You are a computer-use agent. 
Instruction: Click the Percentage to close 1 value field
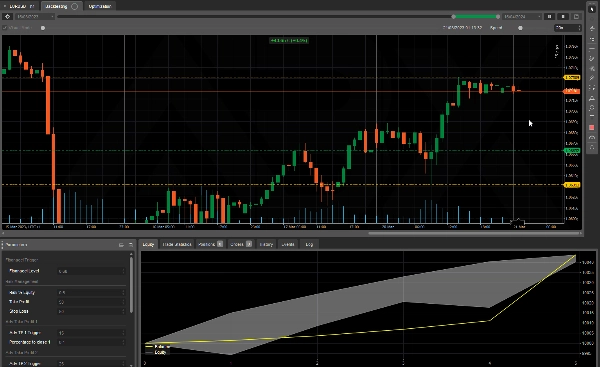click(91, 342)
